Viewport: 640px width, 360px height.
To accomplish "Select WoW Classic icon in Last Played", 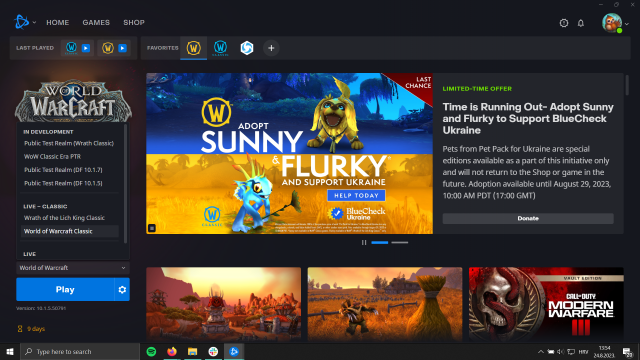I will tap(71, 48).
